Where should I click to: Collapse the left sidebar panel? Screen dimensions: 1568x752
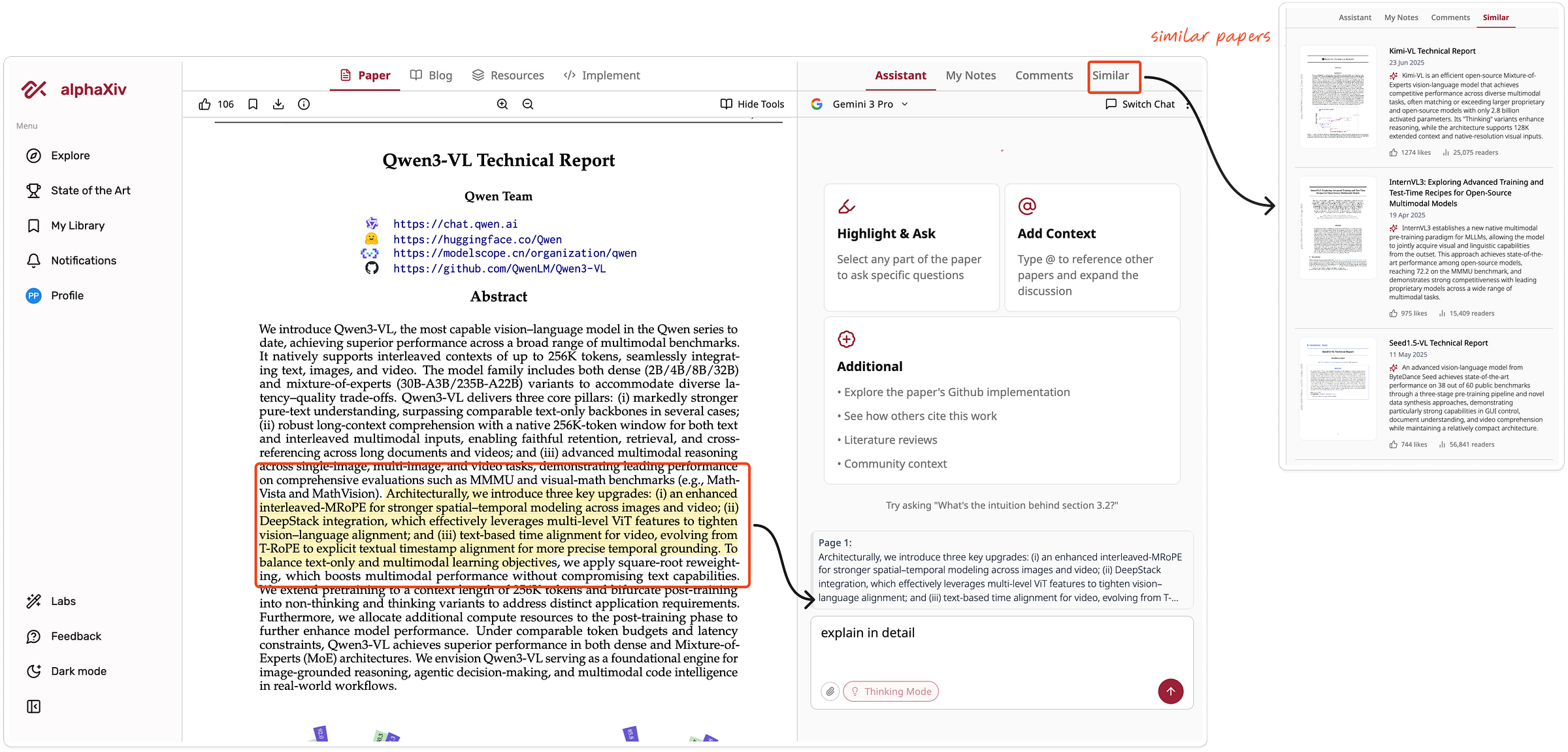34,706
